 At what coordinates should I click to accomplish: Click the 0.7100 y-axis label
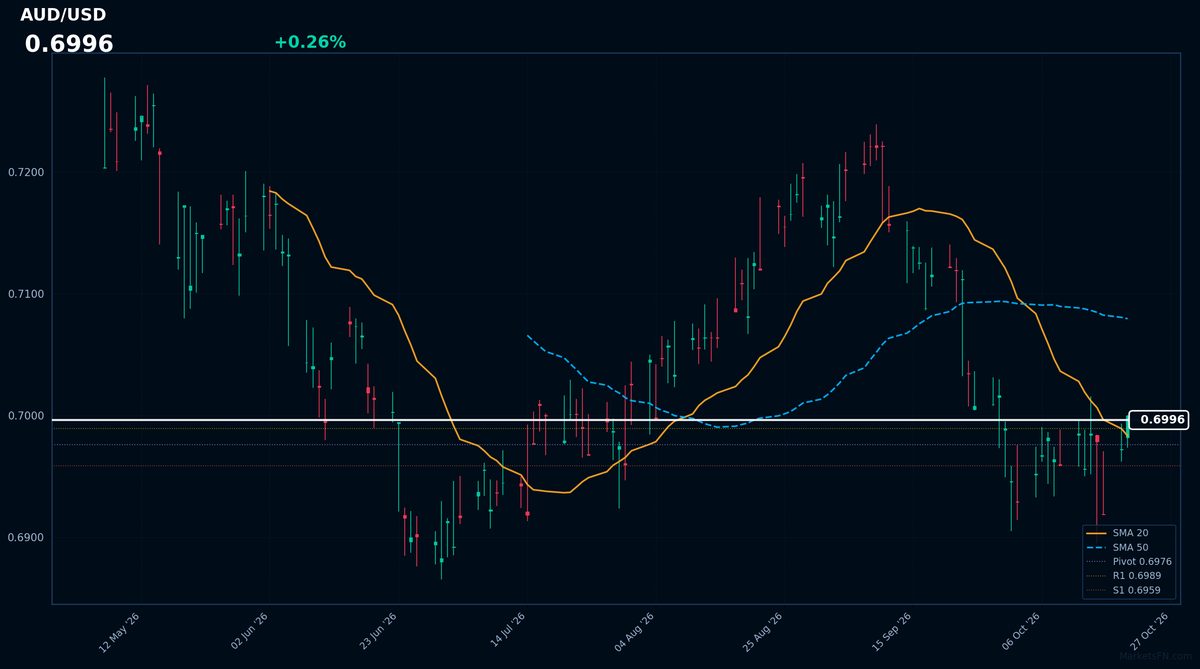pos(26,294)
